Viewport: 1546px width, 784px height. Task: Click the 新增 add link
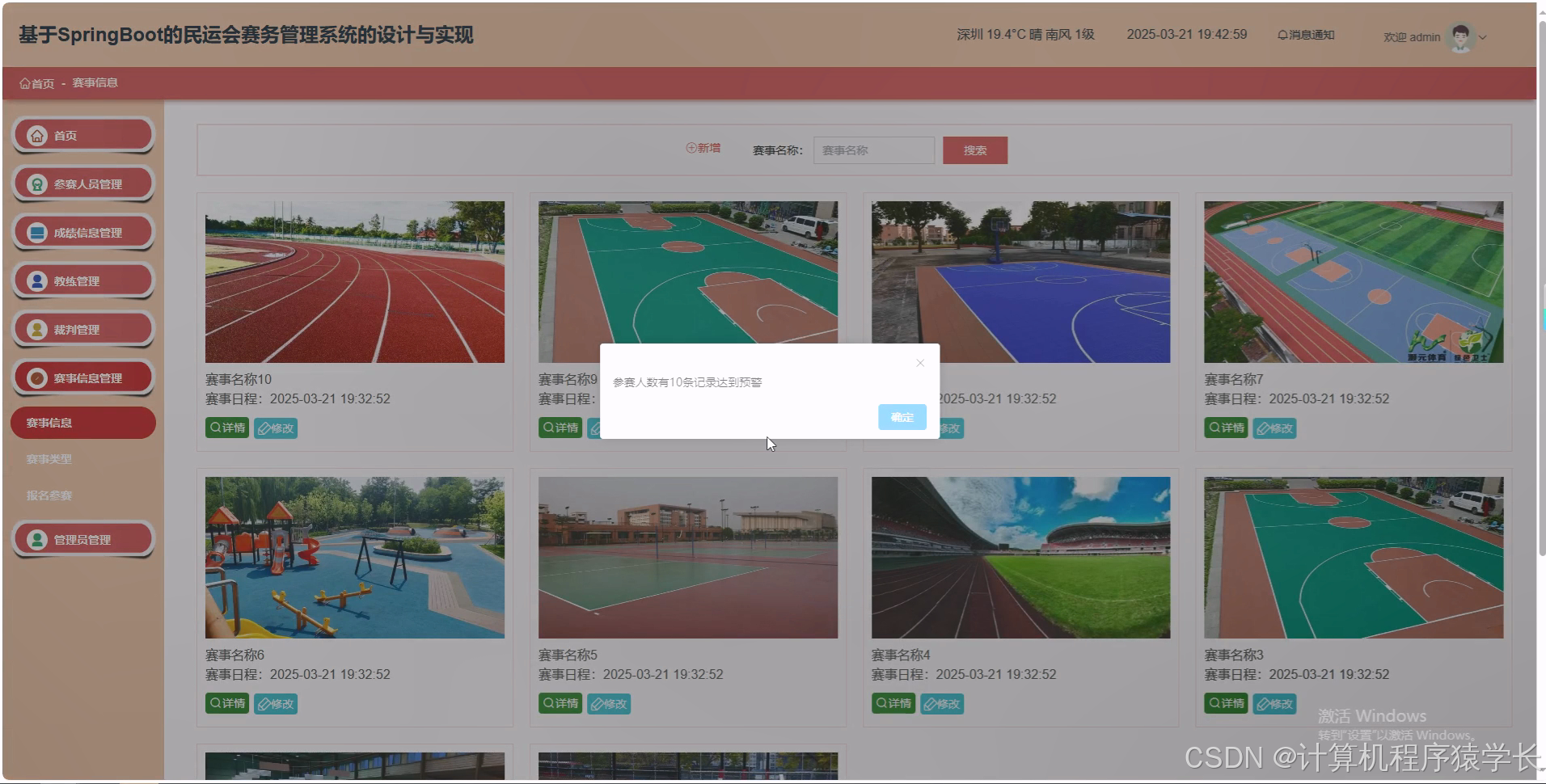coord(703,148)
